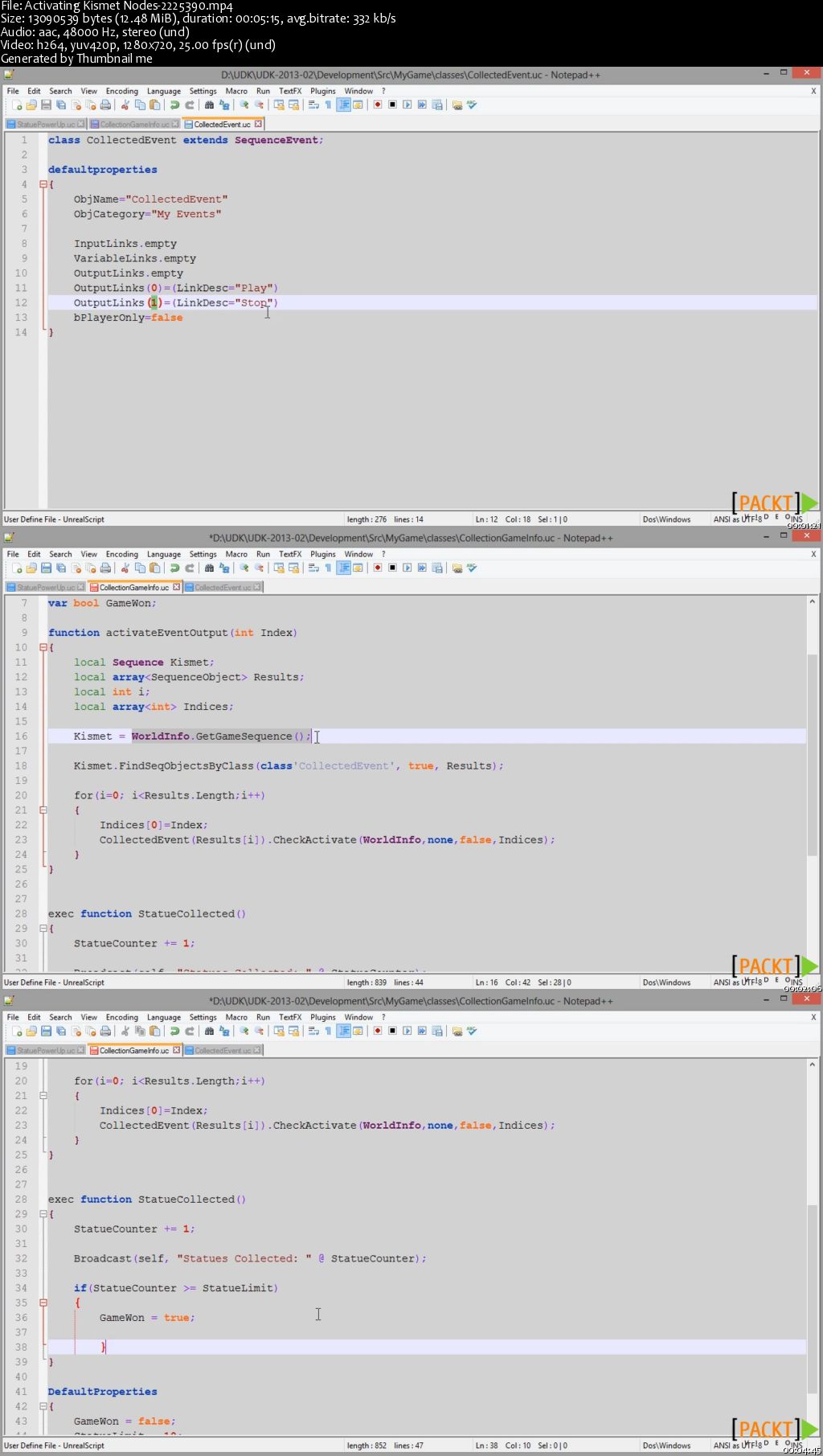The height and width of the screenshot is (1456, 823).
Task: Close CollectionGameInfo.uc tab in middle window
Action: [176, 588]
